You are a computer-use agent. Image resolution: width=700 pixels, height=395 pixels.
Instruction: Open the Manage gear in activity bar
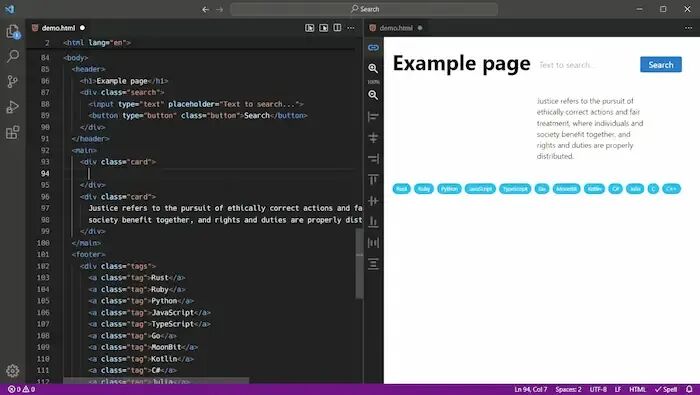click(12, 370)
